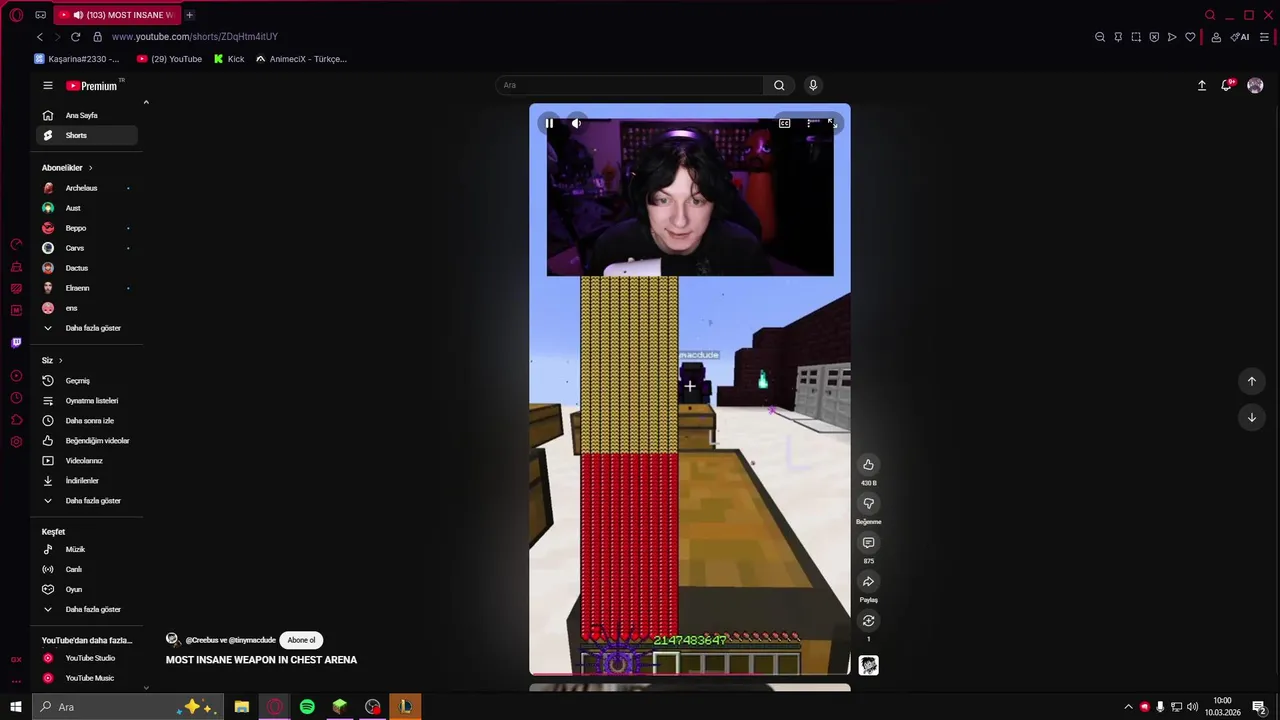Open YouTube notifications bell
1280x720 pixels.
click(x=1226, y=86)
